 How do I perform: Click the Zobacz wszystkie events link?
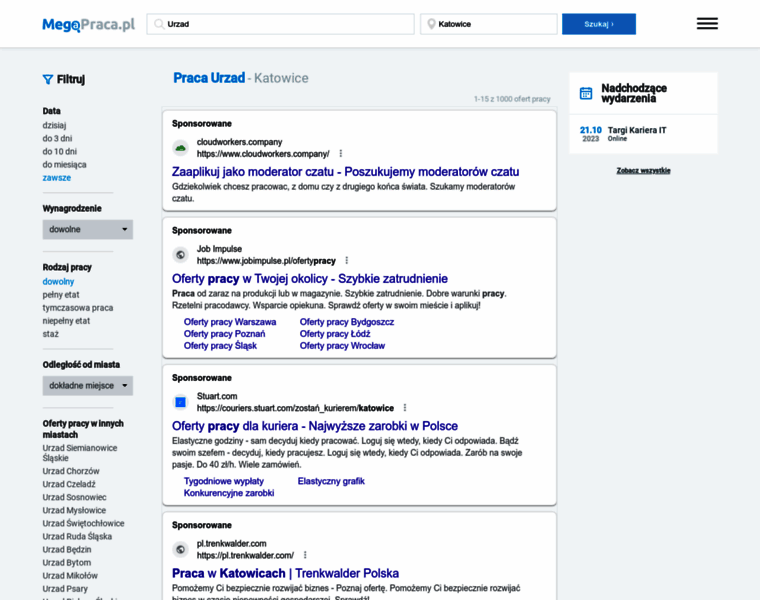coord(643,171)
